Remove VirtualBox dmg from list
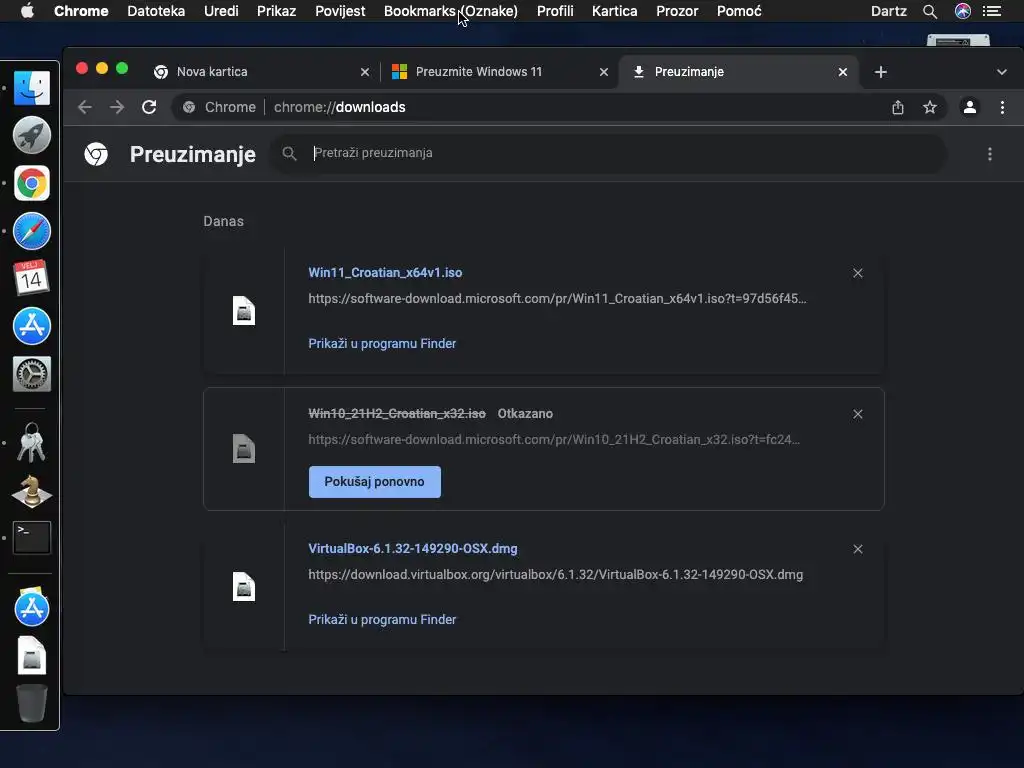Screen dimensions: 1024x768 tap(858, 549)
